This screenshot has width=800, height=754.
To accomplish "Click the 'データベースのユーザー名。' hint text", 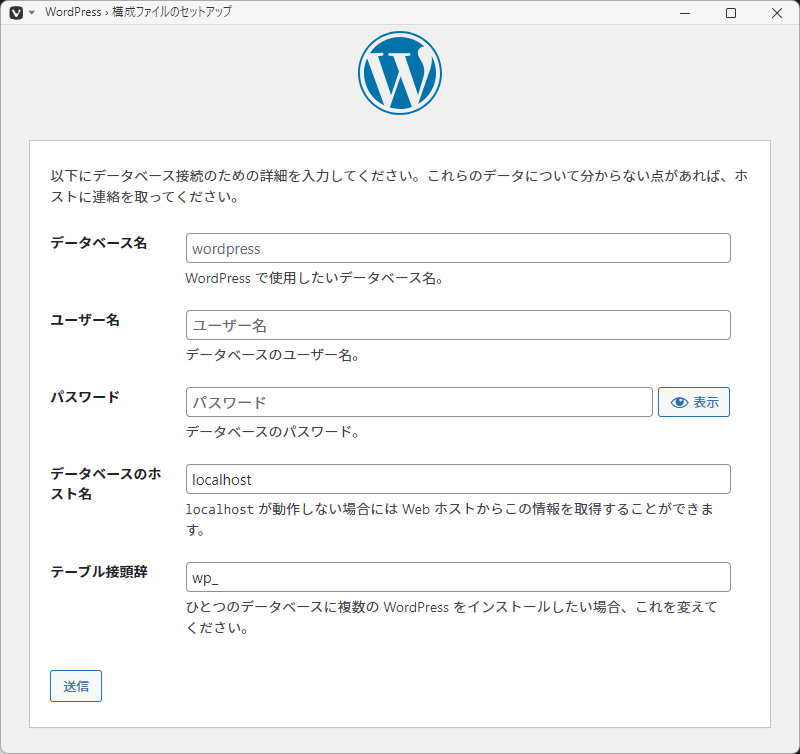I will pyautogui.click(x=272, y=355).
